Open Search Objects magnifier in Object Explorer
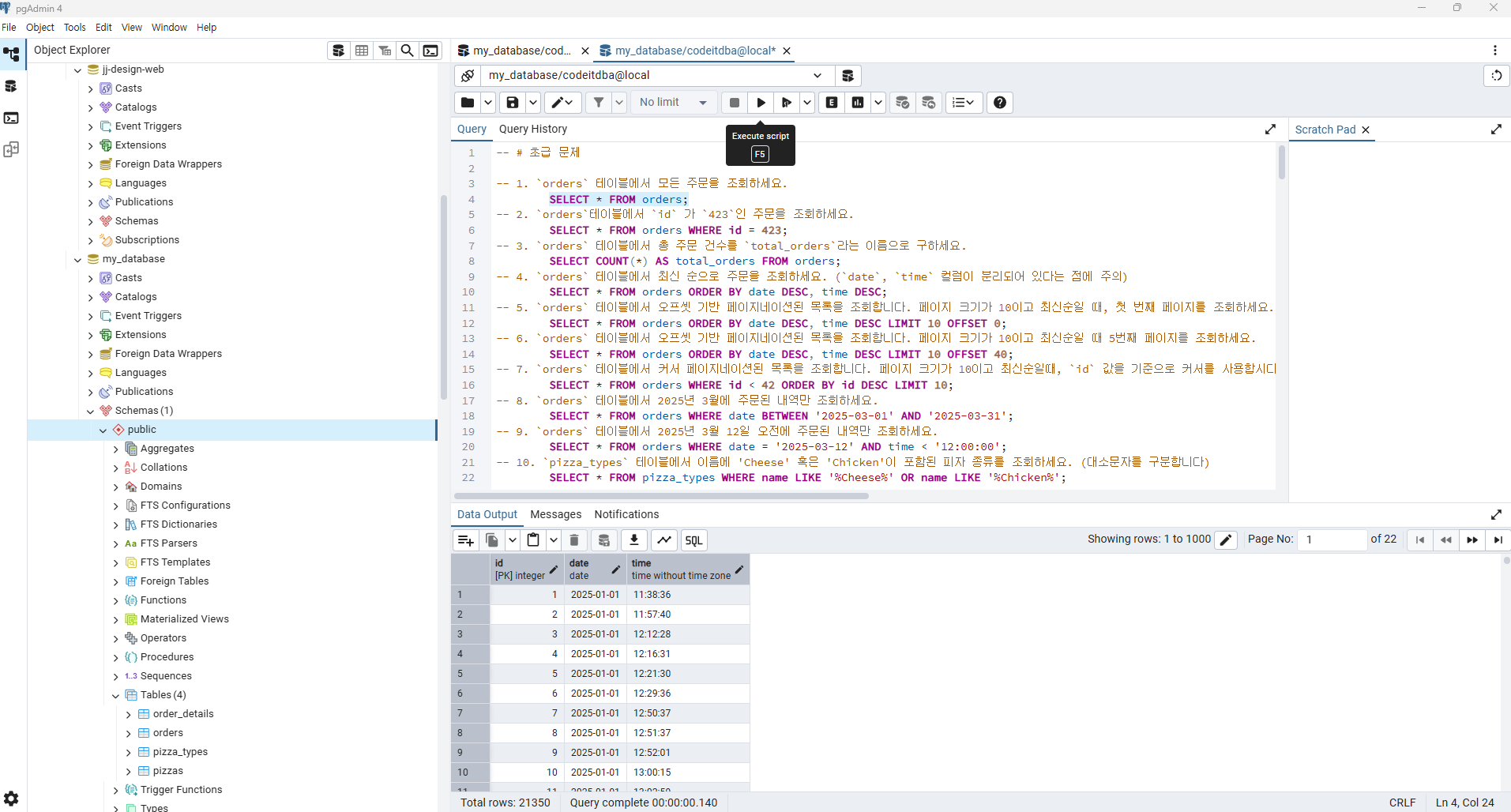Image resolution: width=1511 pixels, height=812 pixels. [x=408, y=51]
